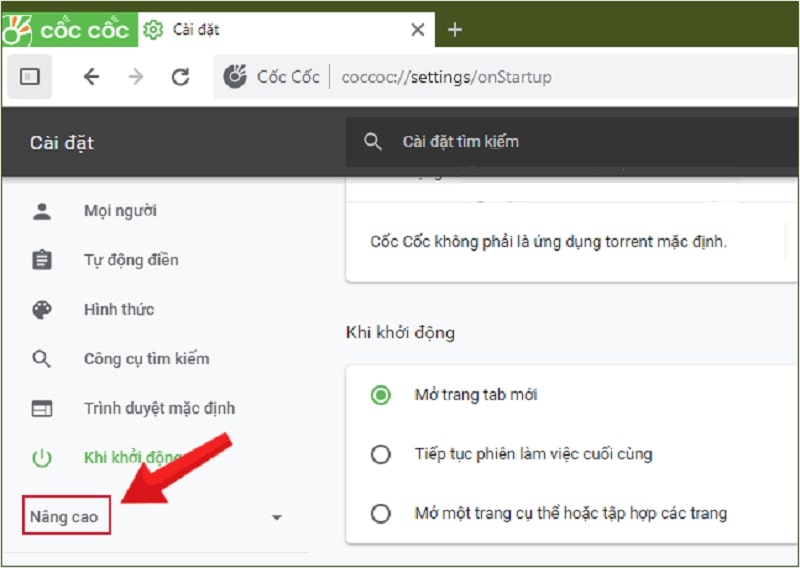Click the Cốc Cốc không phải là ứng dụng torrent text
The image size is (800, 568).
pos(548,241)
